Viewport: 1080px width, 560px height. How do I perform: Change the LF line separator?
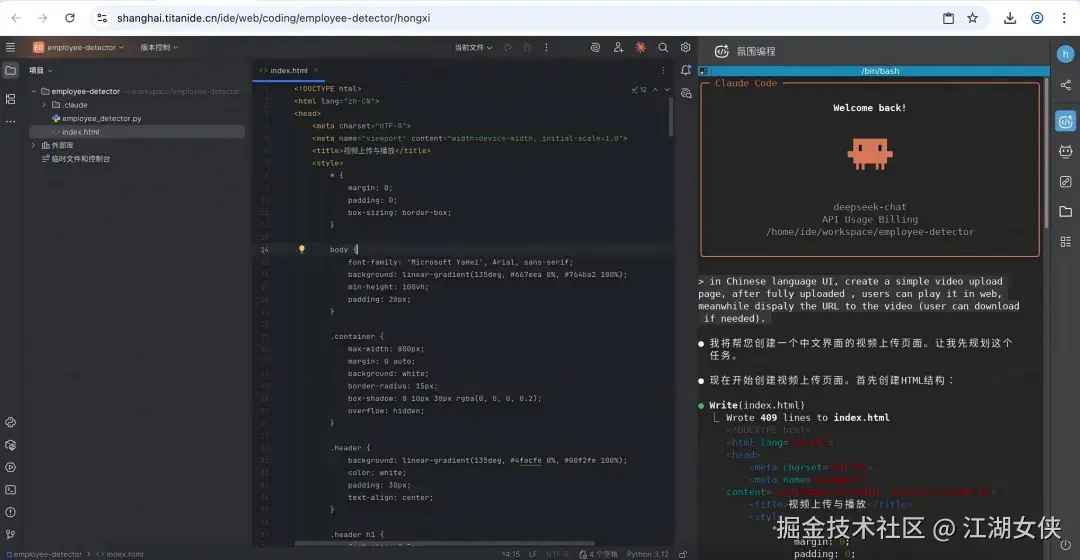pyautogui.click(x=532, y=554)
